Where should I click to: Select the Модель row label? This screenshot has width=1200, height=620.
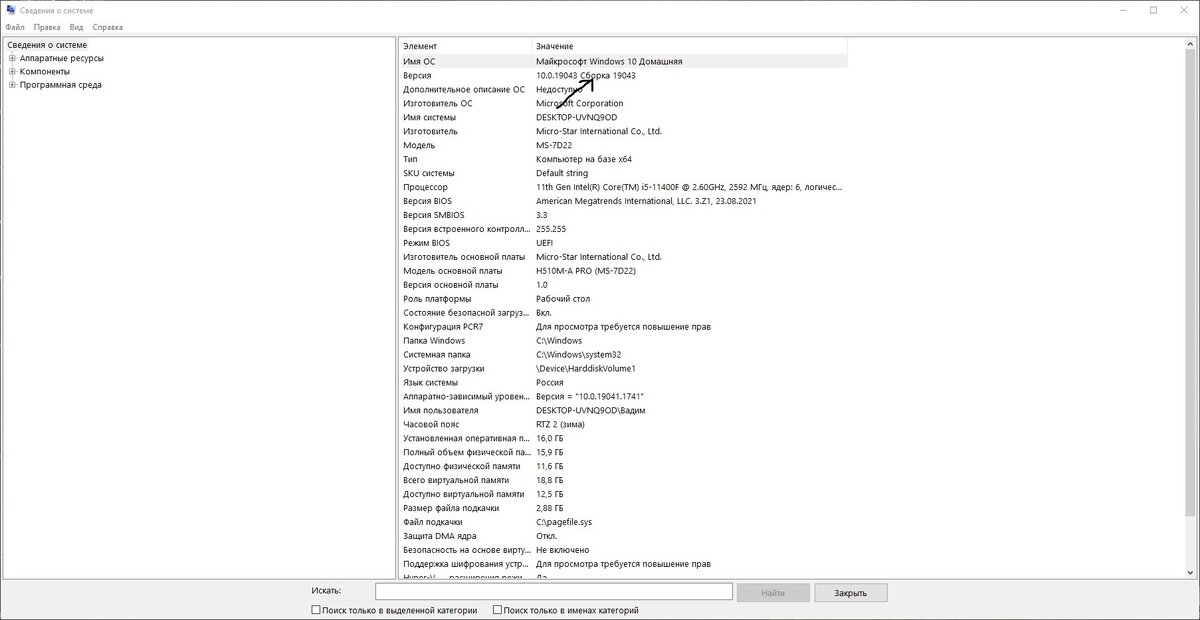[419, 145]
